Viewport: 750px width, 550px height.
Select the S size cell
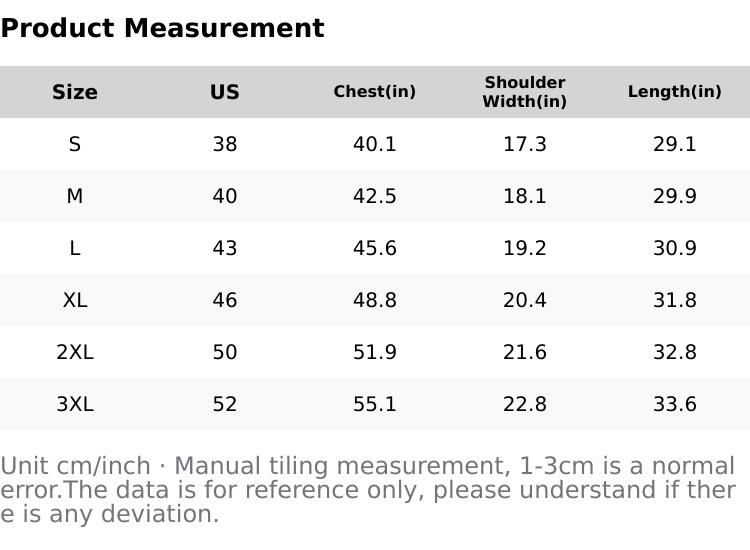(75, 144)
